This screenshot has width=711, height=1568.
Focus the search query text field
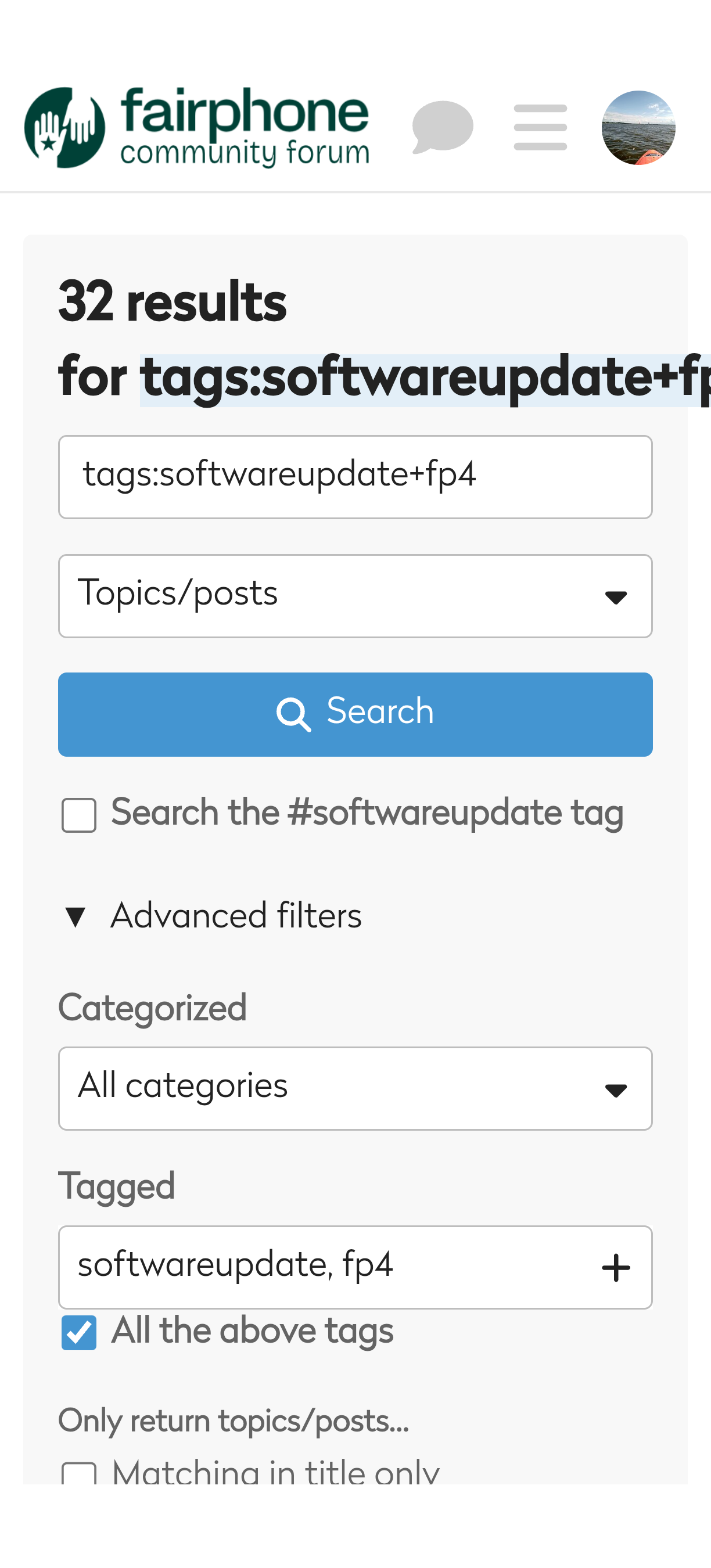point(355,477)
